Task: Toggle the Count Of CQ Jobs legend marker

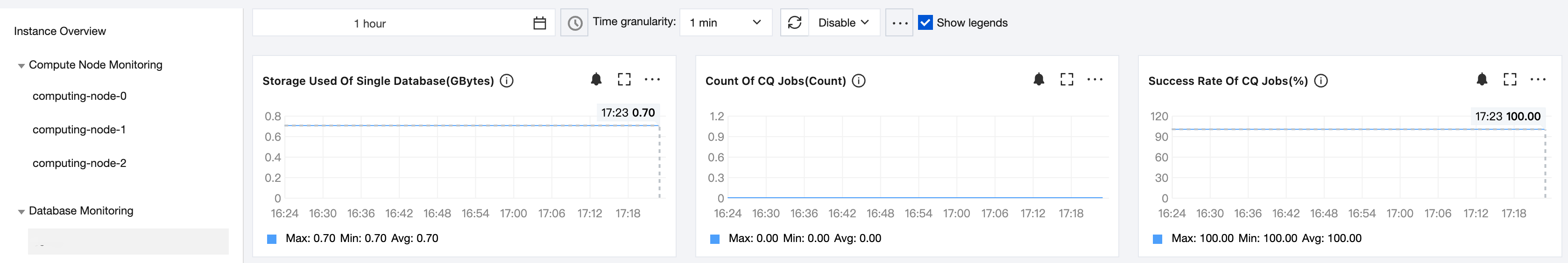Action: click(x=714, y=239)
